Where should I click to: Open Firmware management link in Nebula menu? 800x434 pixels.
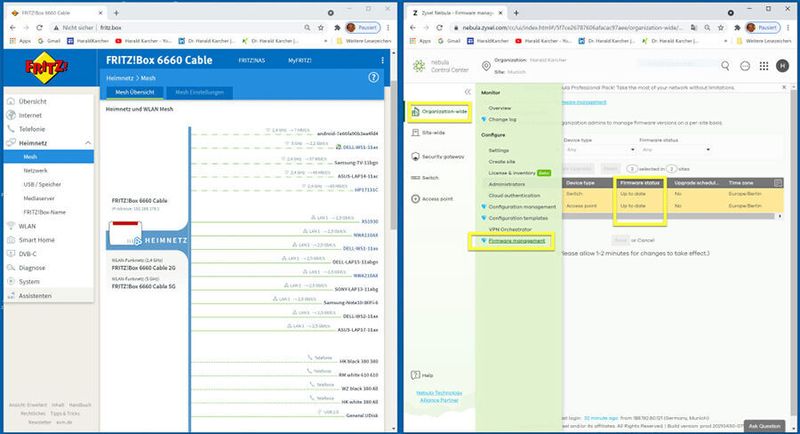(x=516, y=241)
